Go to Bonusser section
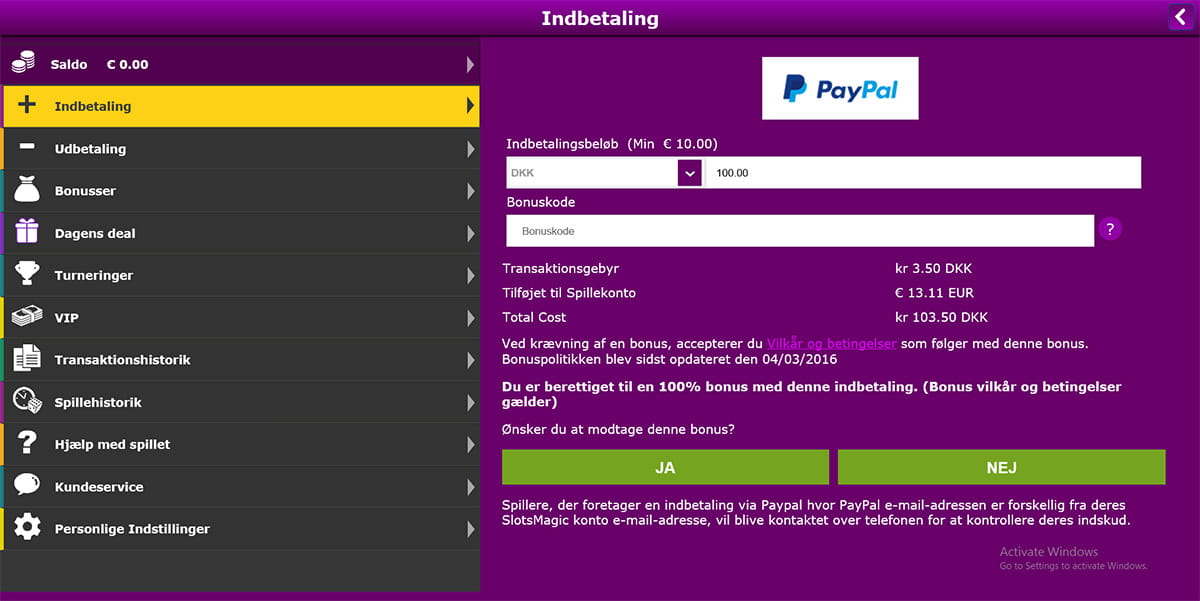The width and height of the screenshot is (1200, 601). (x=241, y=191)
